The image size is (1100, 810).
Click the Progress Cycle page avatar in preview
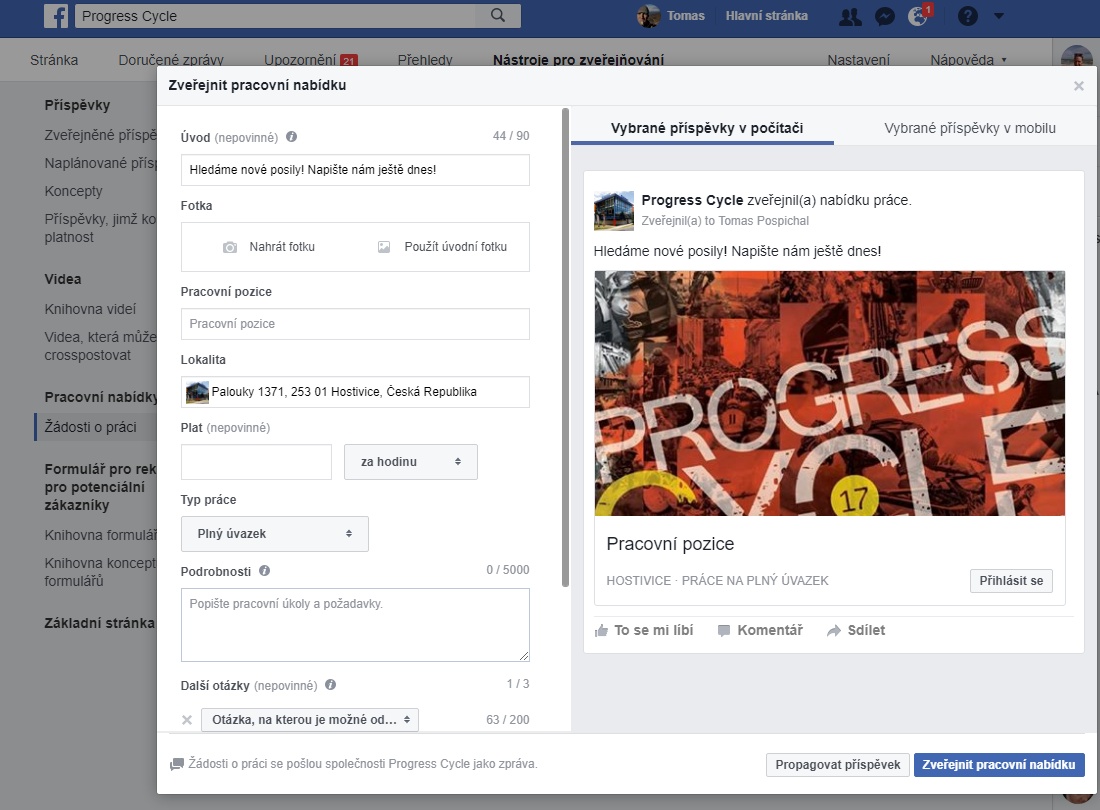click(x=614, y=211)
